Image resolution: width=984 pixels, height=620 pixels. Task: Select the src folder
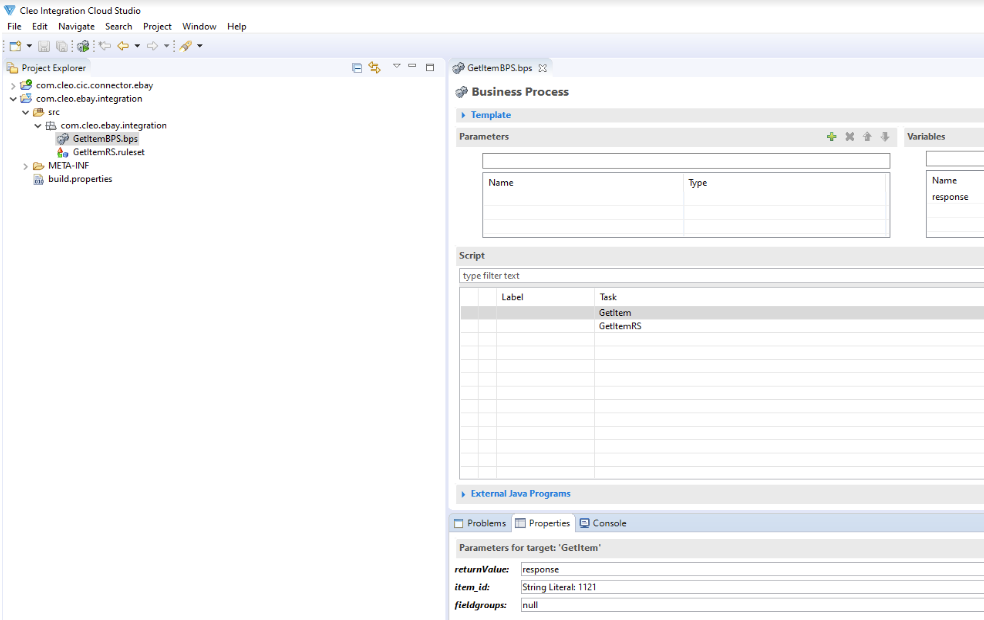point(53,112)
